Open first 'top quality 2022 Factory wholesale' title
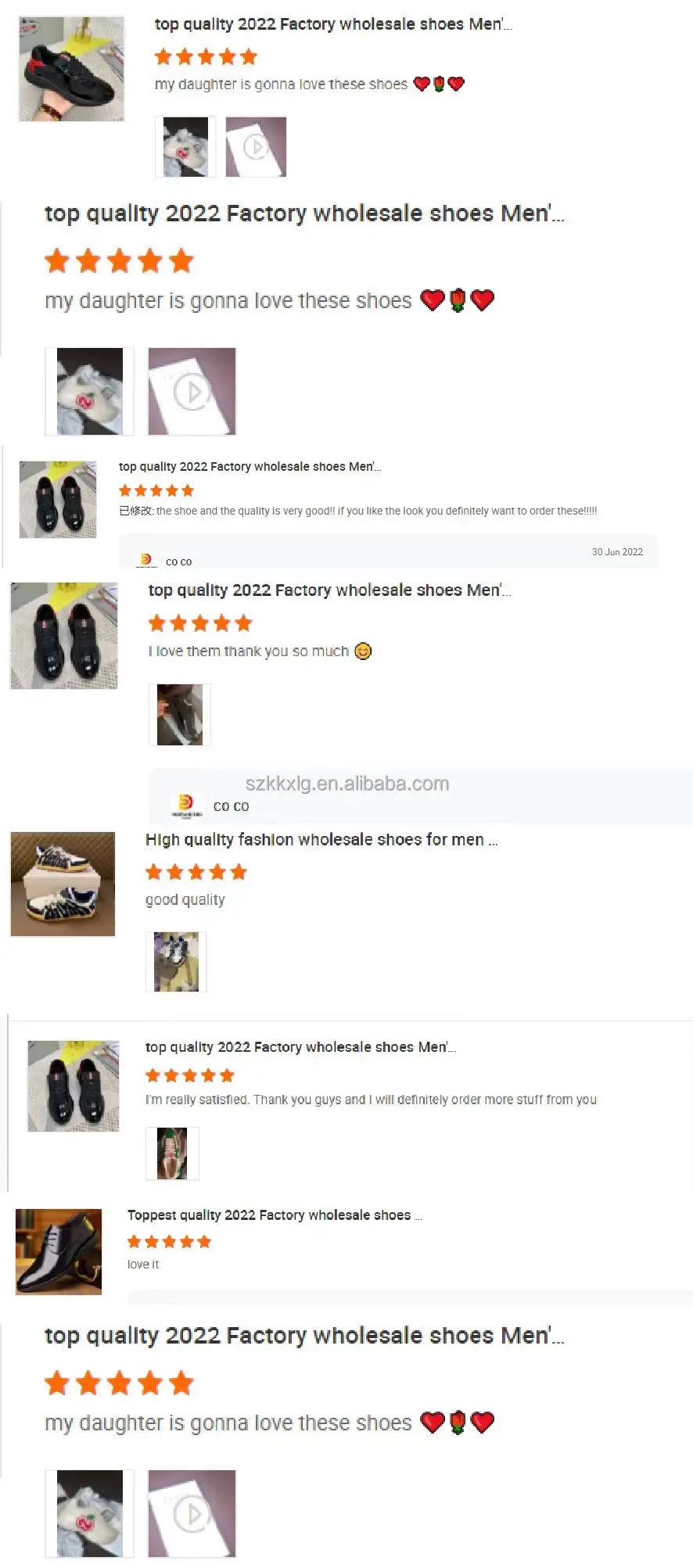 point(333,24)
